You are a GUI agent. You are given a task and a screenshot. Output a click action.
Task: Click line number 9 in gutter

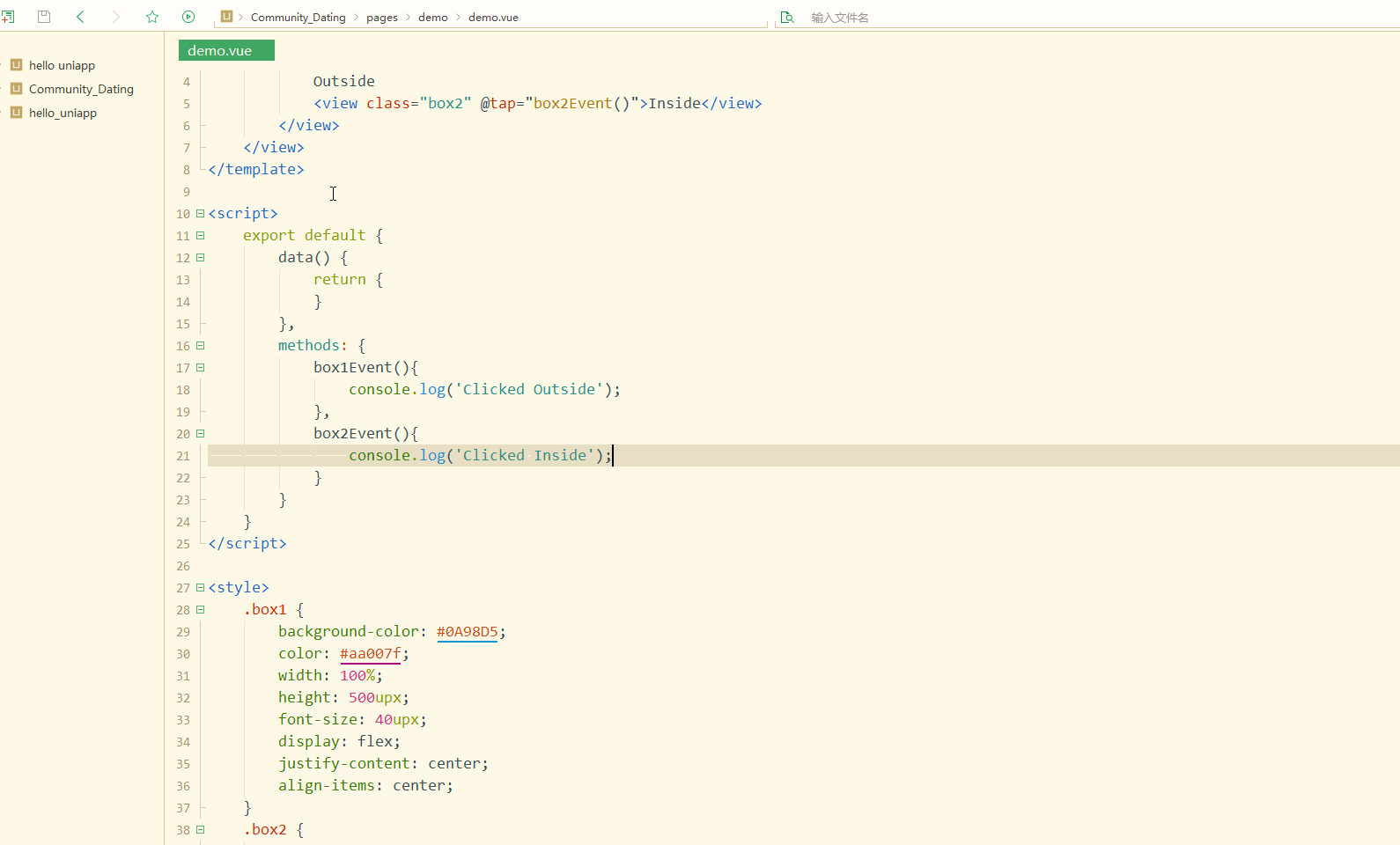pyautogui.click(x=186, y=192)
